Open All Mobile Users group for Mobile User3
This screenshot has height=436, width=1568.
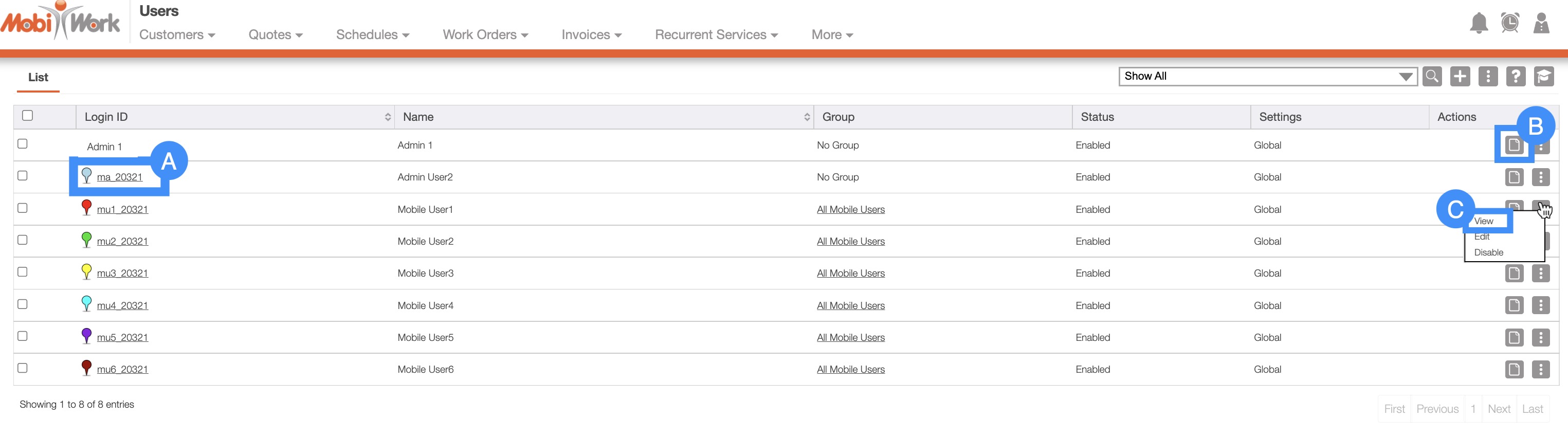click(850, 274)
